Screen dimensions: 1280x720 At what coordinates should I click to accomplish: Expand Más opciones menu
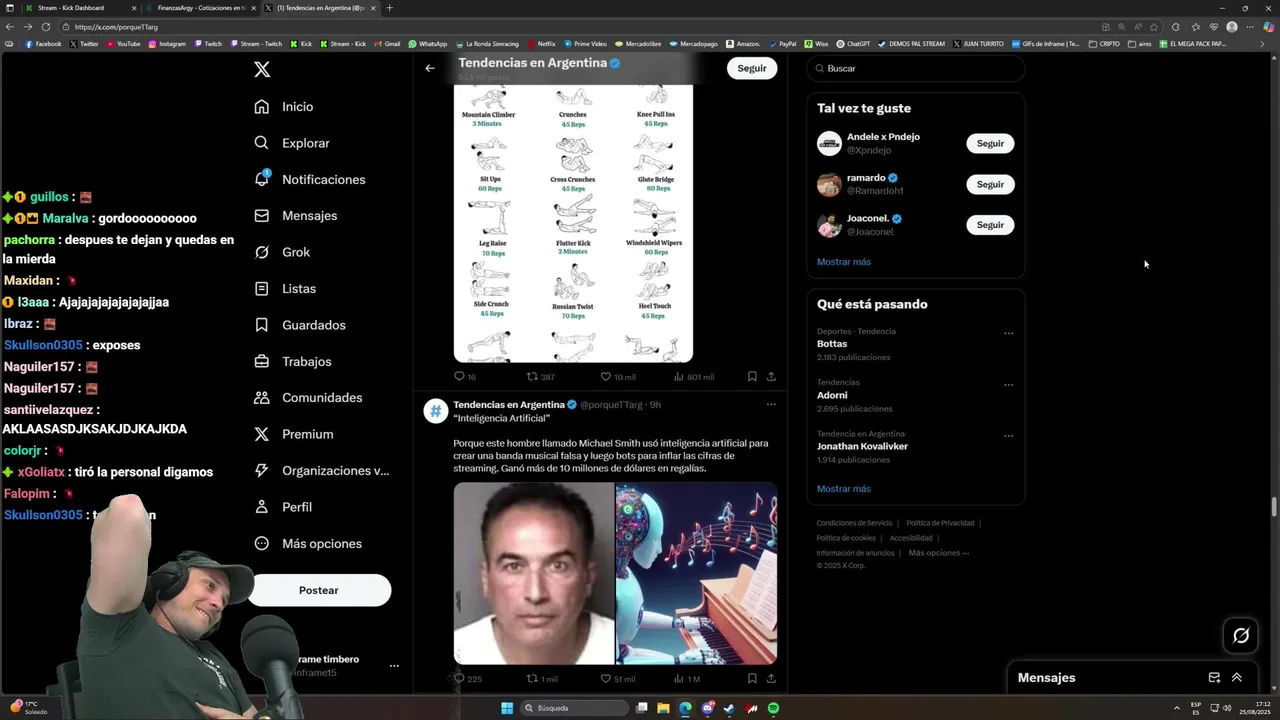tap(308, 543)
